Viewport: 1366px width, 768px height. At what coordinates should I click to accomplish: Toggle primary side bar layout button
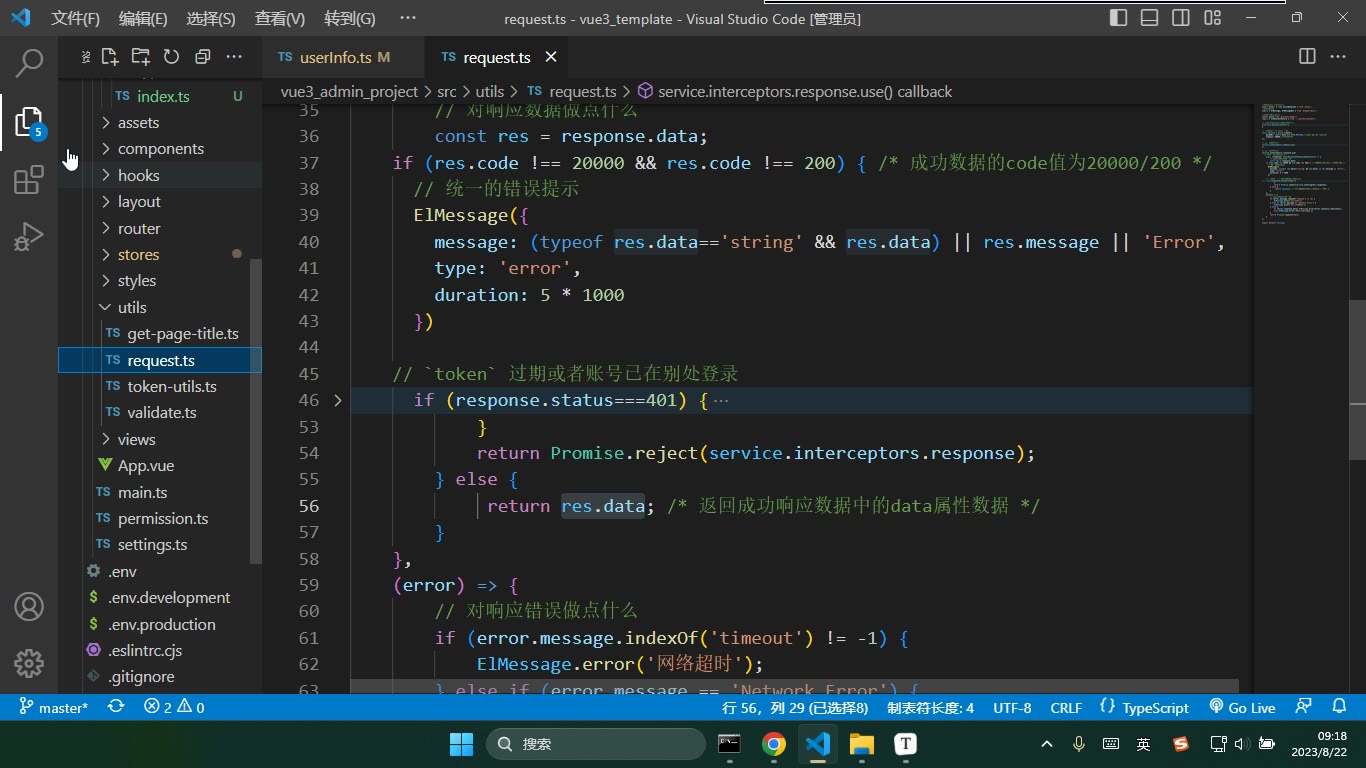pos(1119,18)
